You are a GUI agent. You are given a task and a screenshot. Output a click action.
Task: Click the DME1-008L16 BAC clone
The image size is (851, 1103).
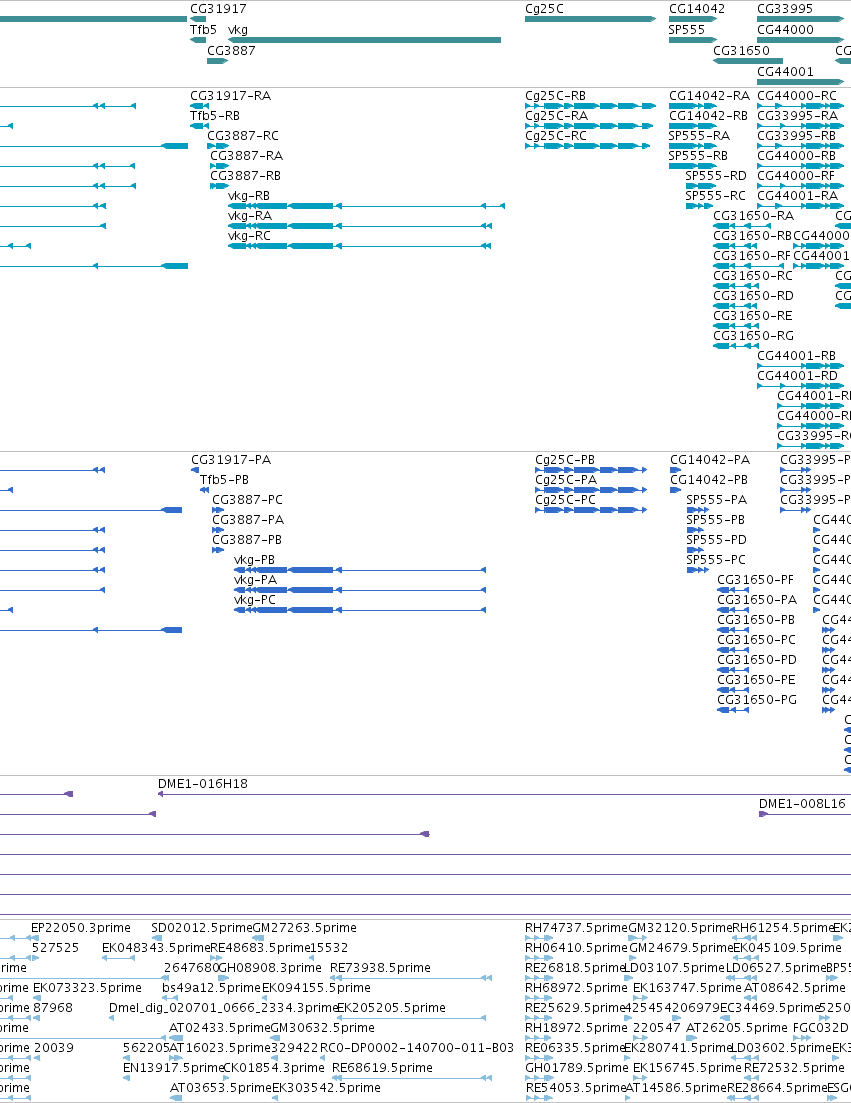click(x=802, y=804)
